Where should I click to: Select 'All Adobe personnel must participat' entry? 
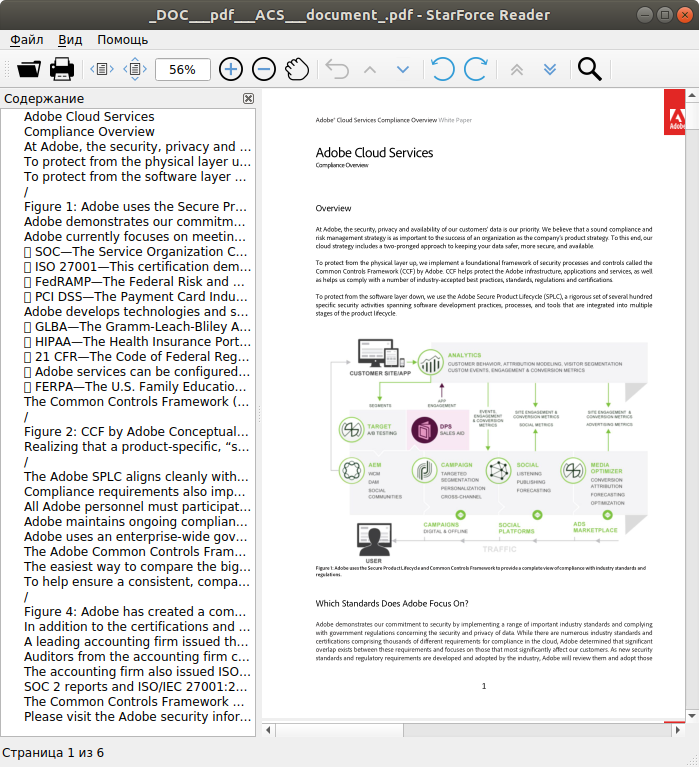click(137, 507)
